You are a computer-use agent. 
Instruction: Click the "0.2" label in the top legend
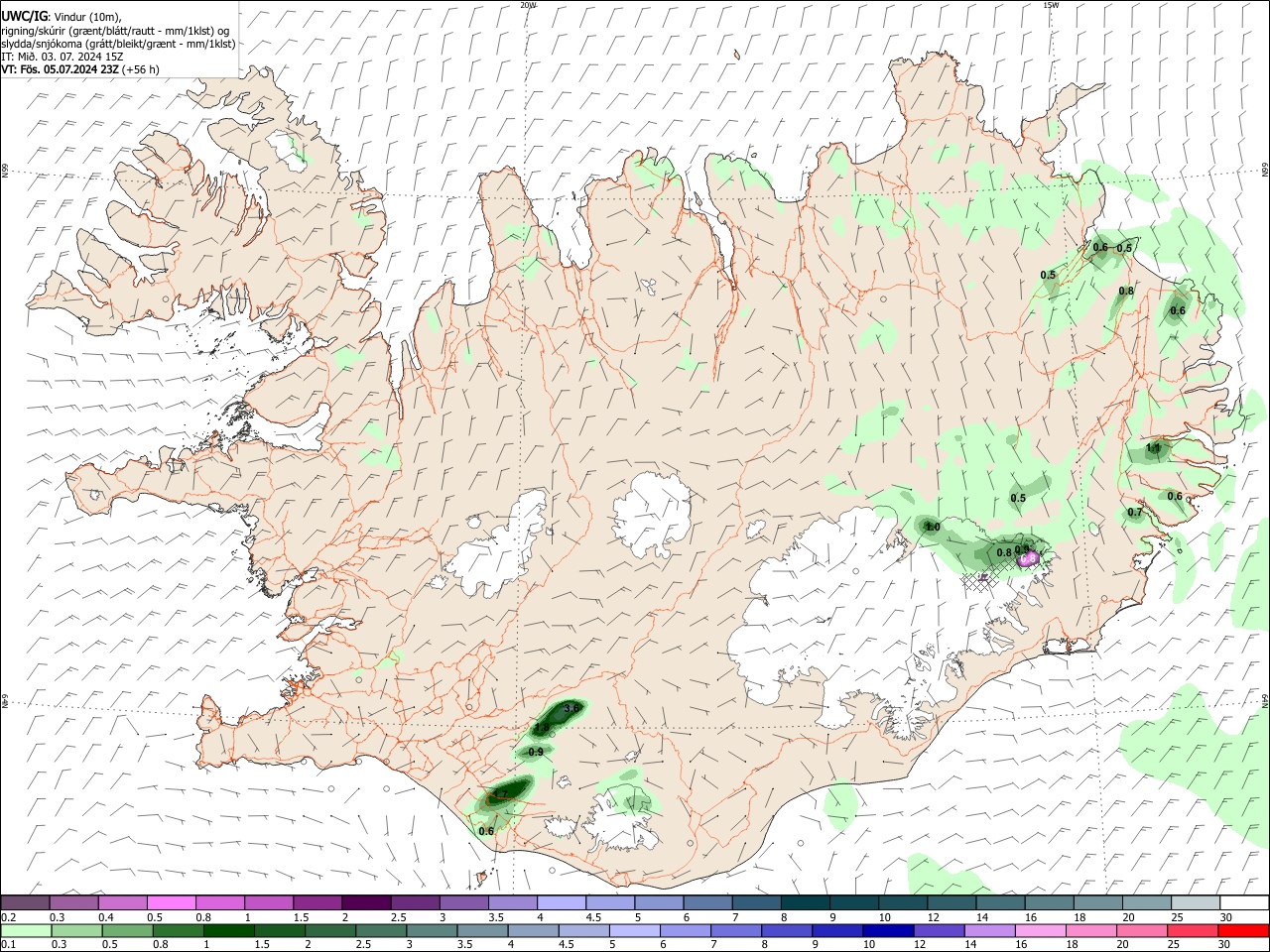[9, 917]
